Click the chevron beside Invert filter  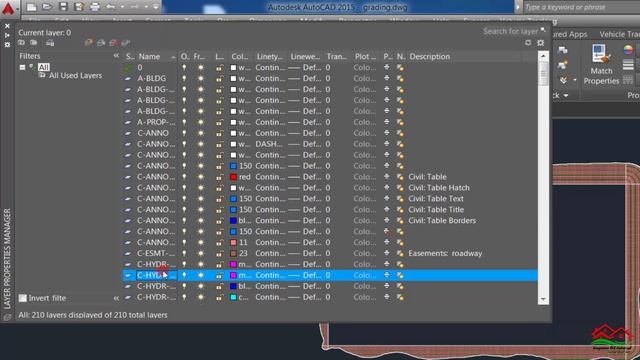(116, 298)
